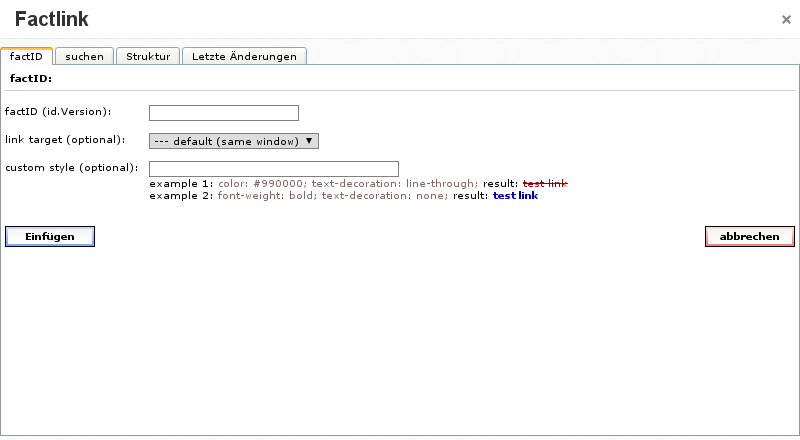Viewport: 800px width, 440px height.
Task: Select the factID tab
Action: pos(26,57)
